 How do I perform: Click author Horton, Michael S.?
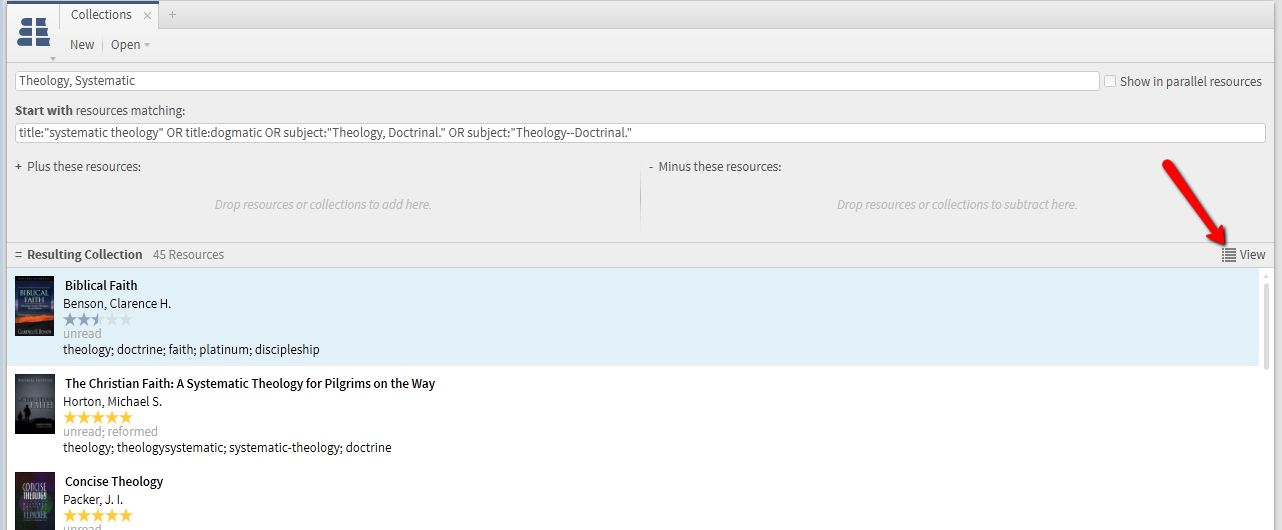pos(112,401)
